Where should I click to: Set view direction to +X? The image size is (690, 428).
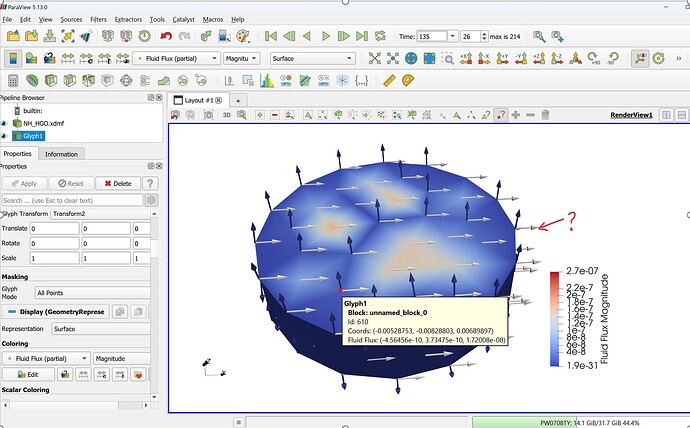(x=466, y=58)
